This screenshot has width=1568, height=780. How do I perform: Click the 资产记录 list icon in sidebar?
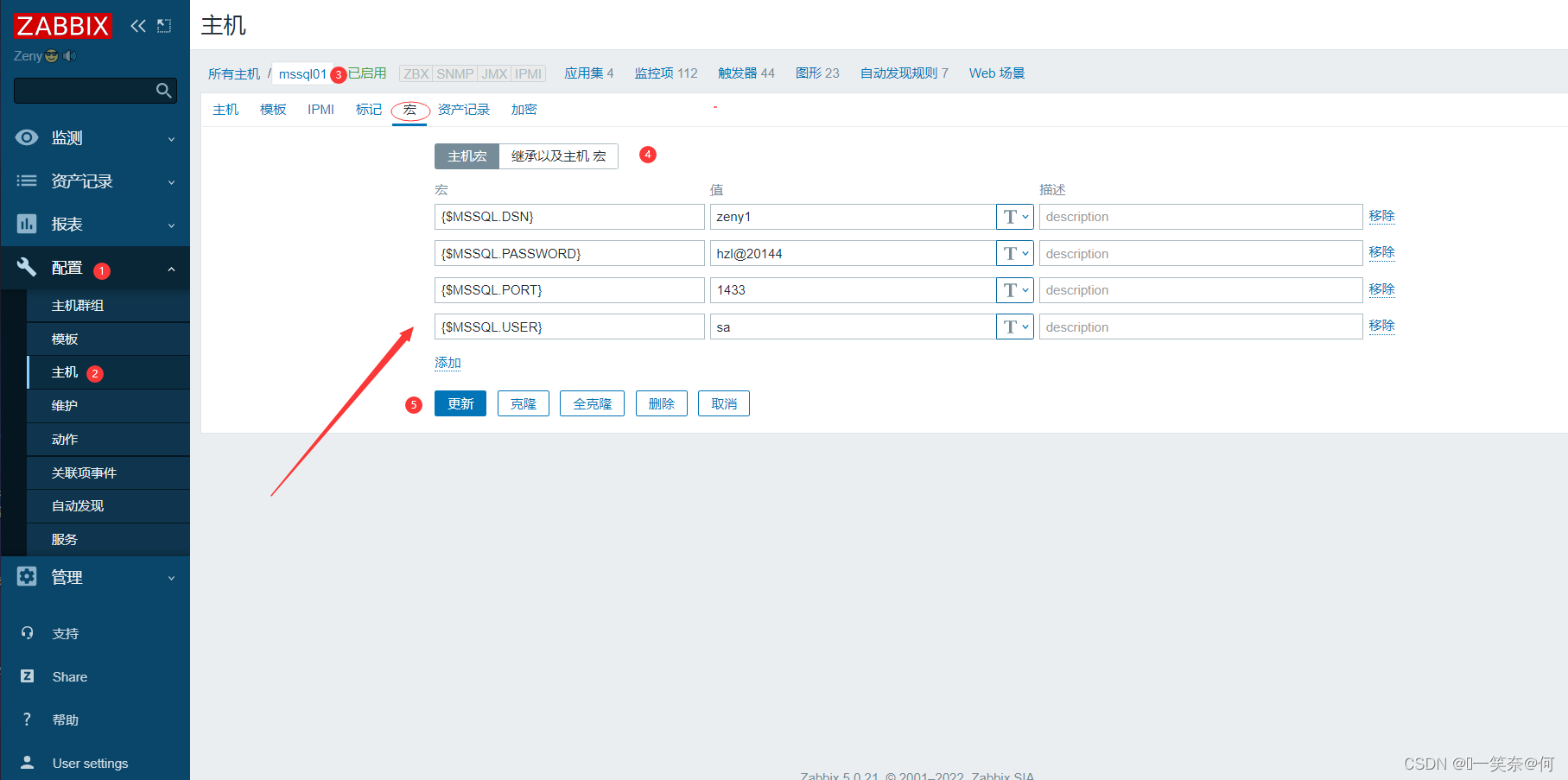click(27, 181)
